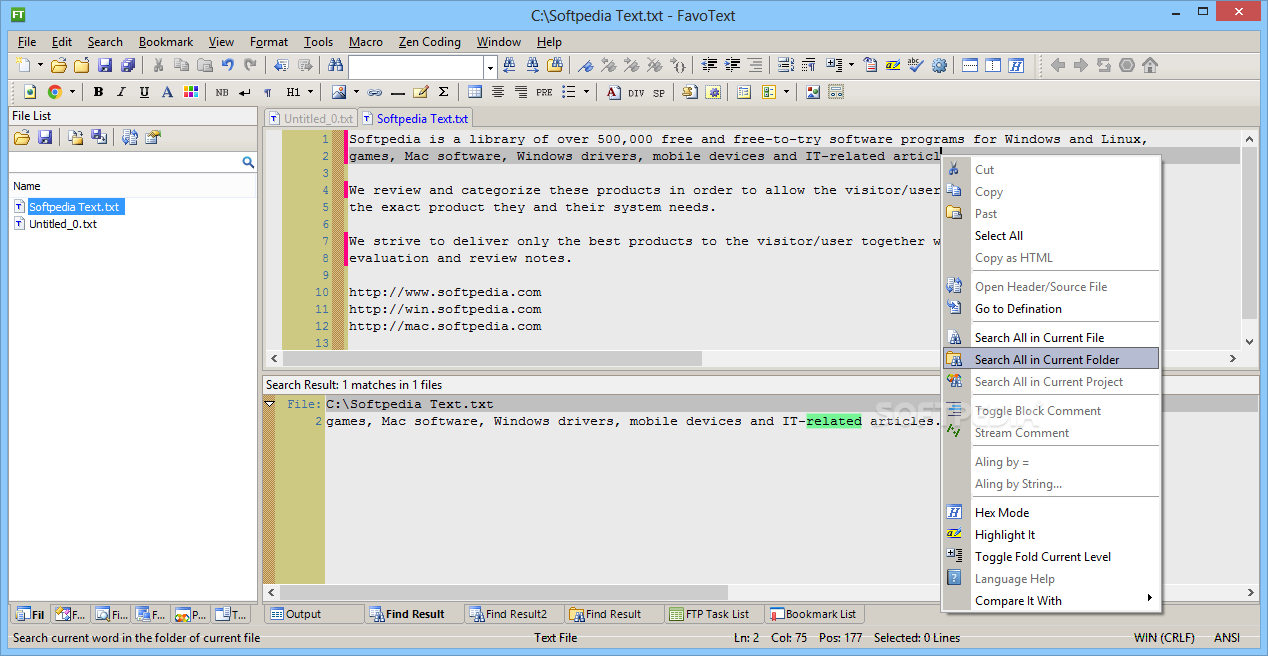1268x656 pixels.
Task: Switch to the Untitled_0.txt editor tab
Action: click(x=310, y=118)
